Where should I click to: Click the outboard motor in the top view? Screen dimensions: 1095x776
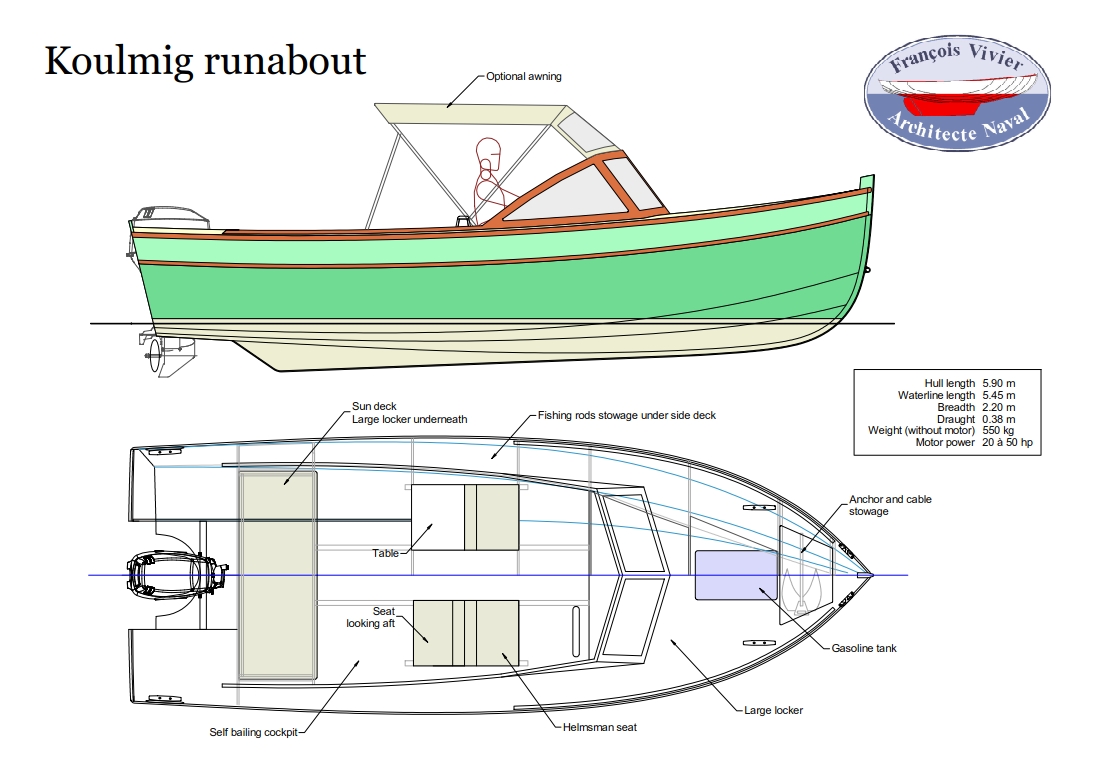[177, 575]
